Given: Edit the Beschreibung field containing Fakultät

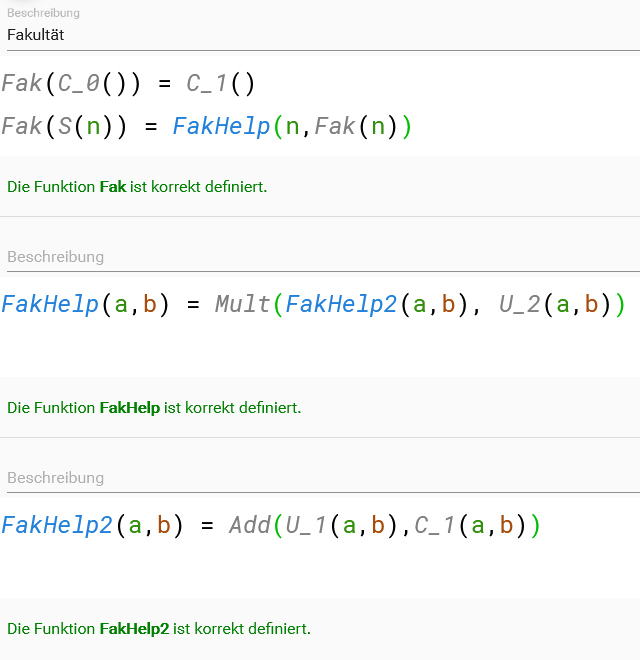Looking at the screenshot, I should pos(323,35).
